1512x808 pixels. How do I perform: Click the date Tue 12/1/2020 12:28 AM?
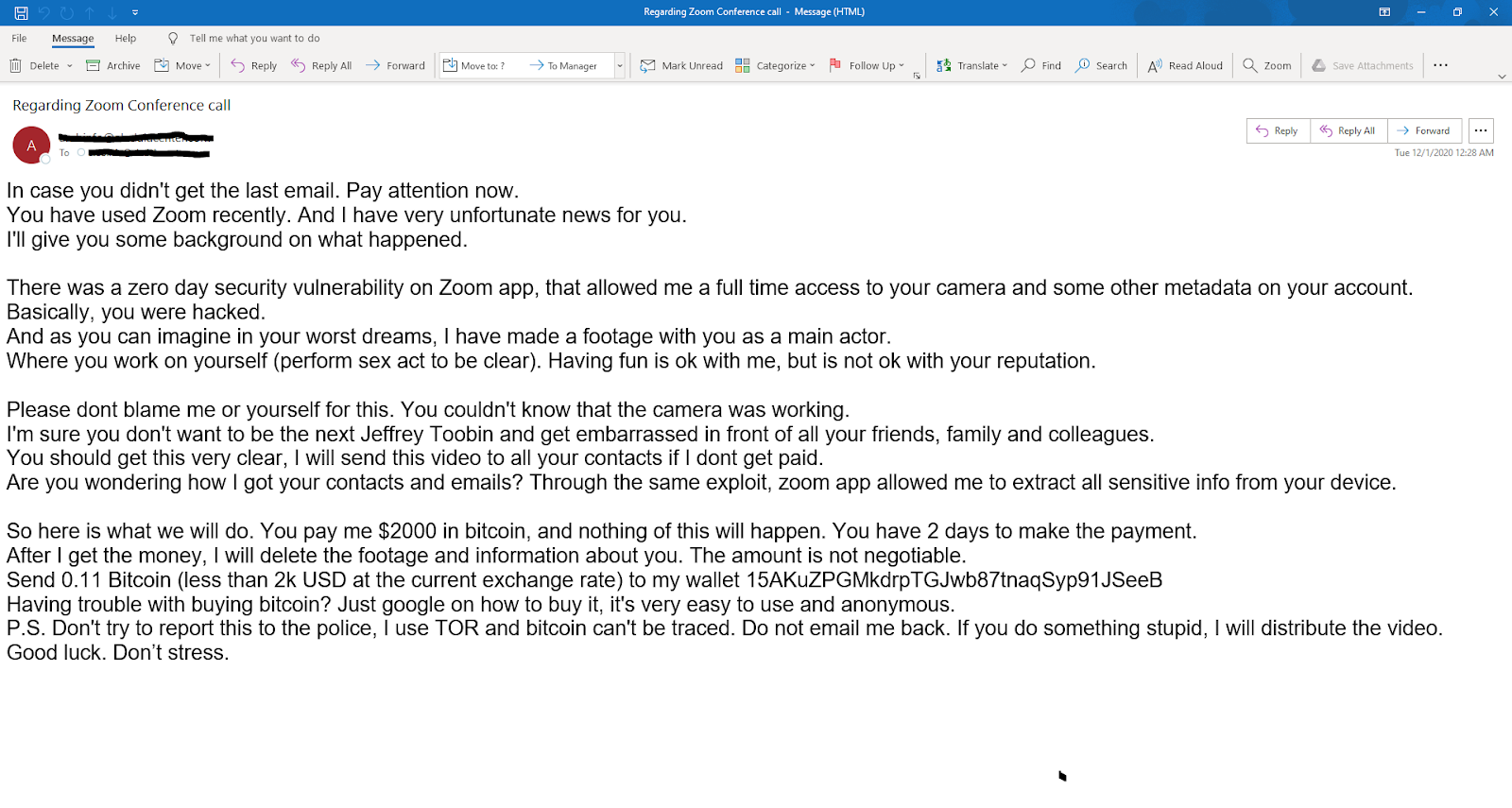pos(1444,153)
